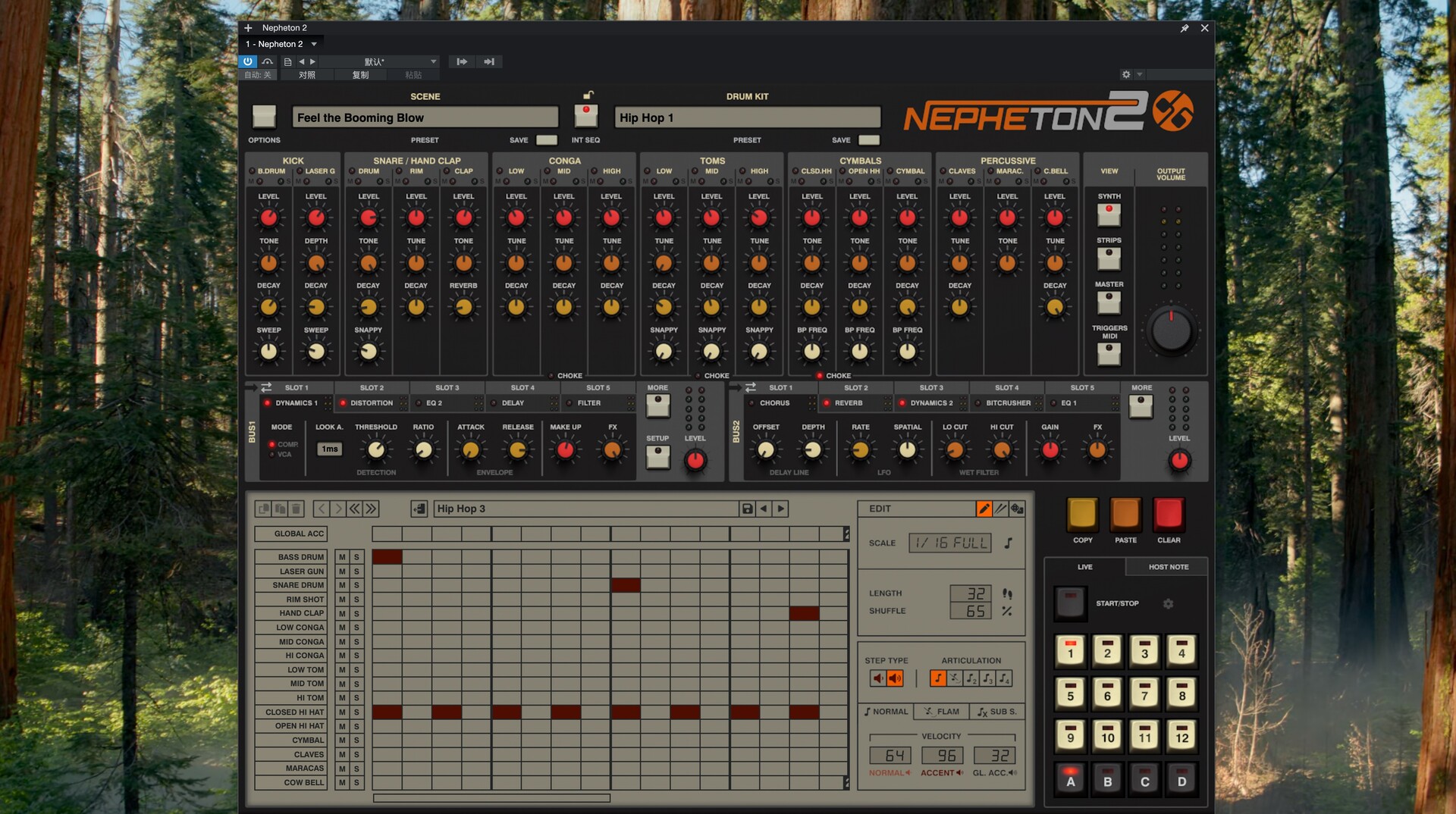Click the dice randomize icon in EDIT
This screenshot has width=1456, height=814.
[1017, 509]
